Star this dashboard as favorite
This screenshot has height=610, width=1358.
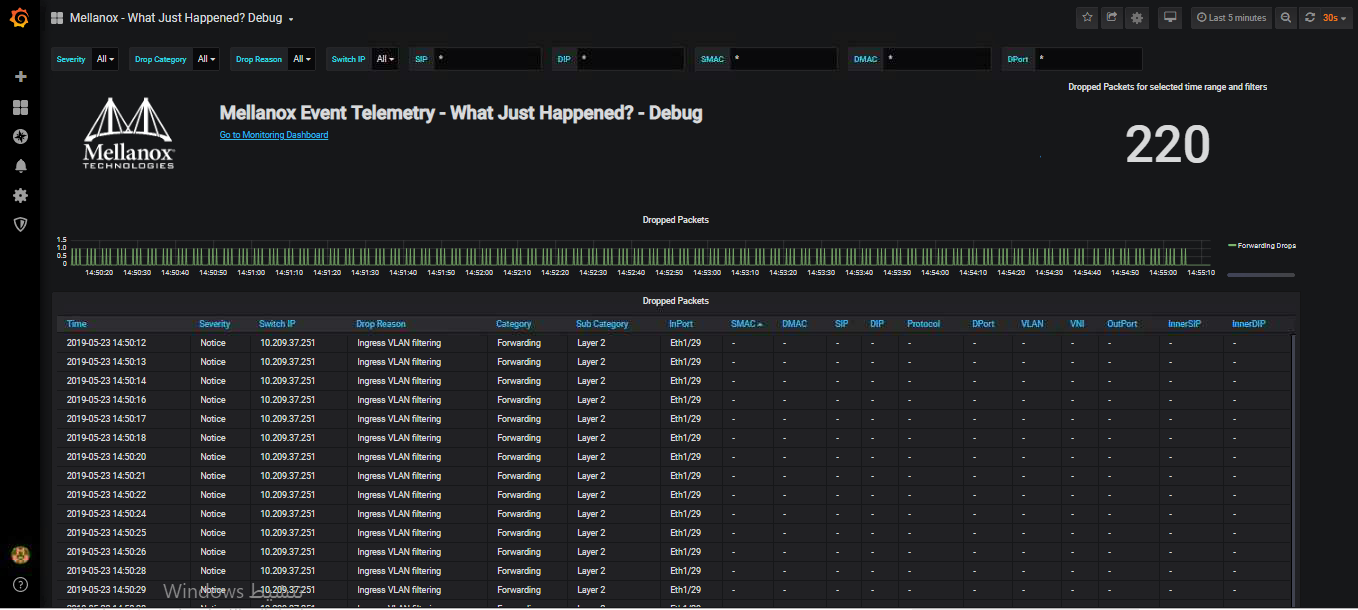coord(1087,18)
